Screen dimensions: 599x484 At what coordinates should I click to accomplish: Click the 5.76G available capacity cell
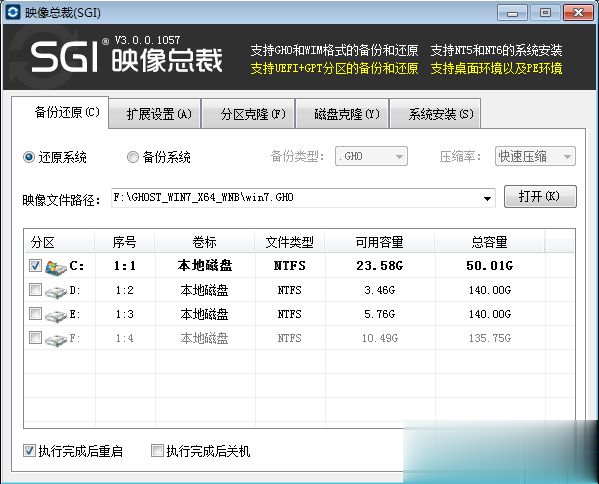[x=379, y=314]
